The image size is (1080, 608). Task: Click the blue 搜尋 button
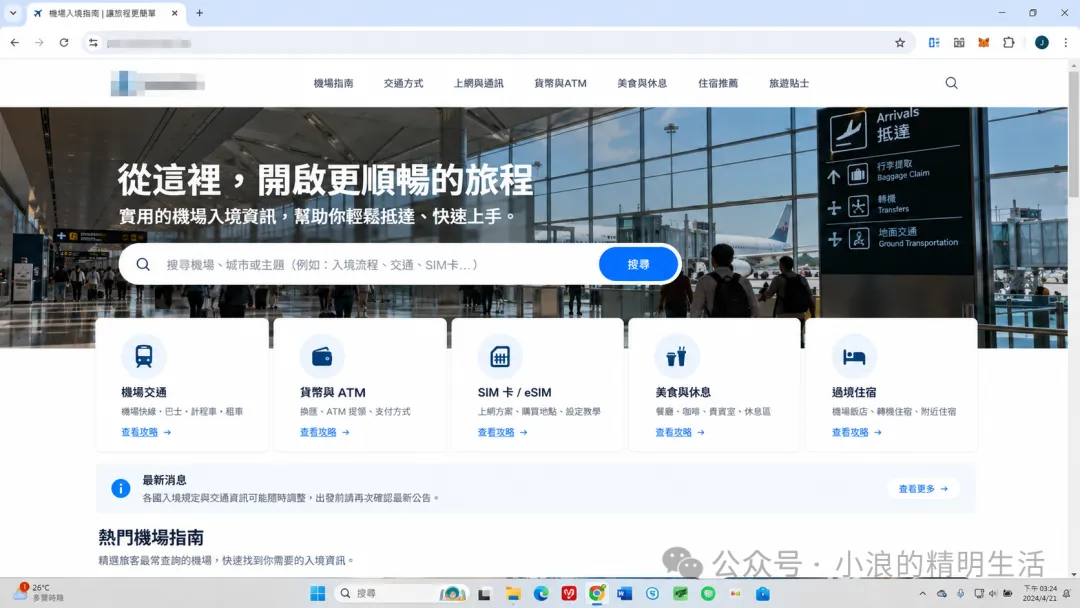pyautogui.click(x=638, y=264)
